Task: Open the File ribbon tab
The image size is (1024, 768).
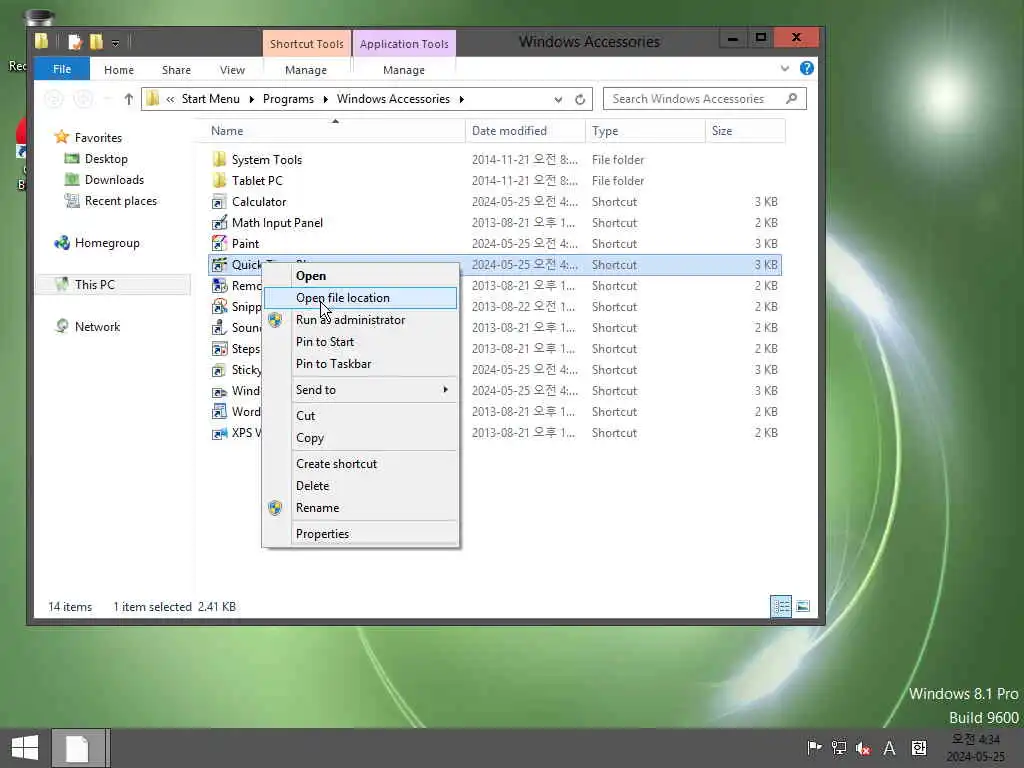Action: coord(62,69)
